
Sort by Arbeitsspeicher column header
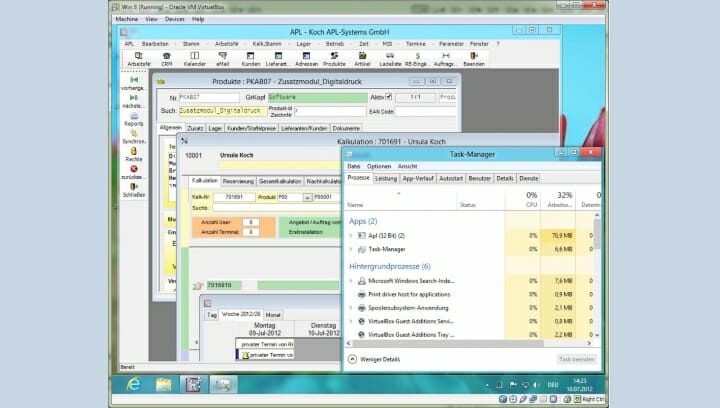(558, 200)
